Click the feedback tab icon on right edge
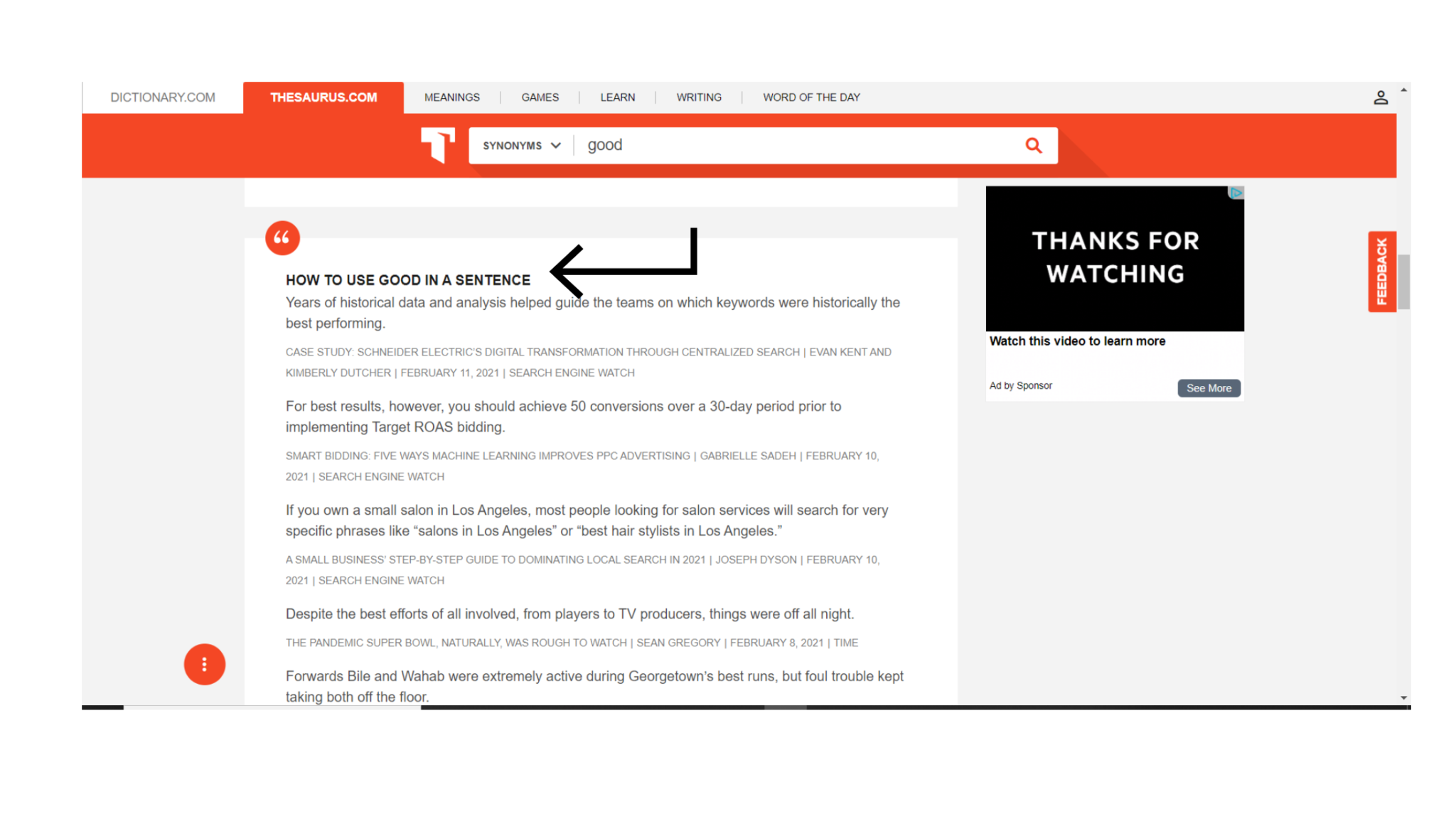 [x=1384, y=271]
